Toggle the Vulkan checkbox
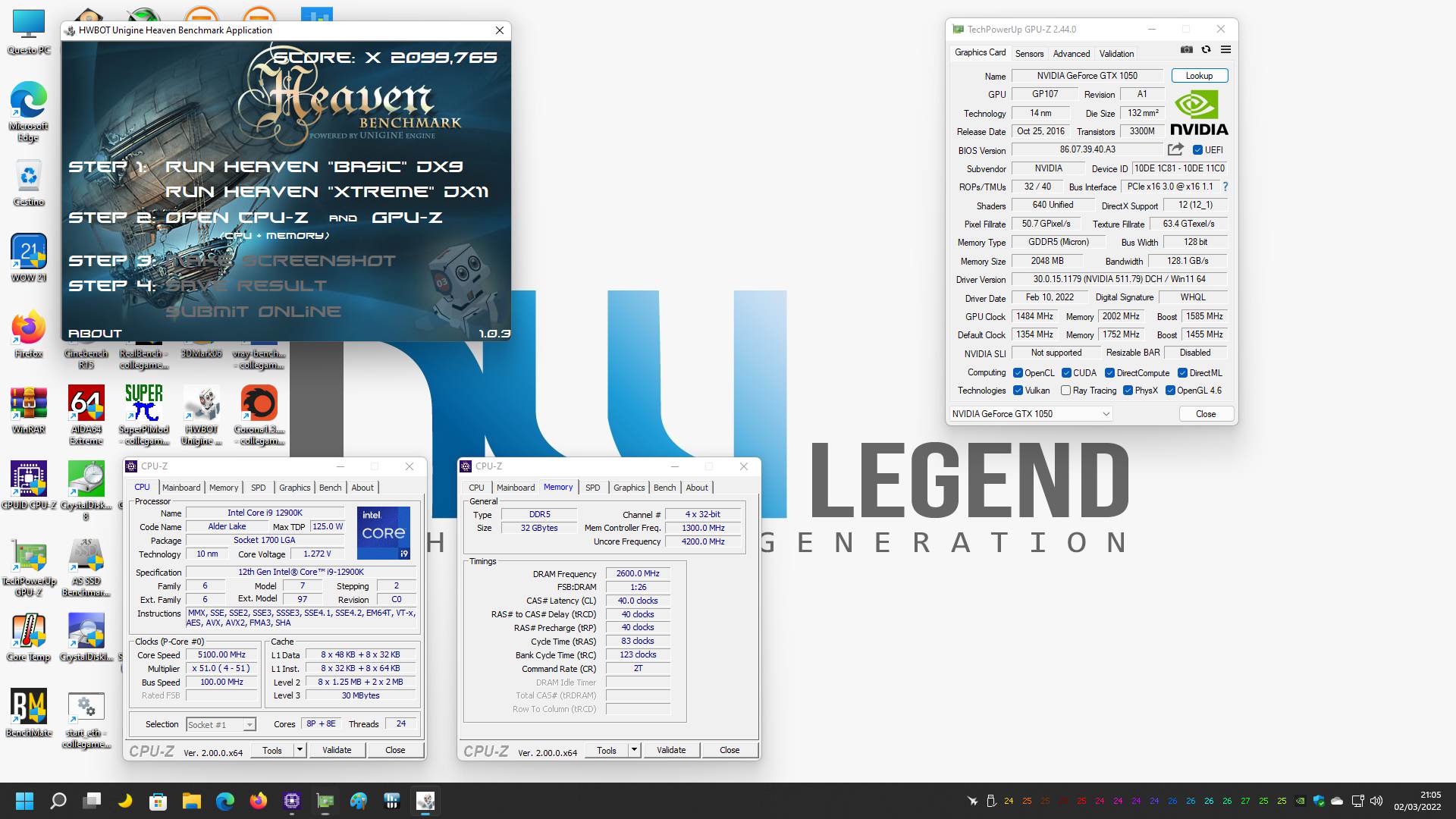The width and height of the screenshot is (1456, 819). click(x=1018, y=391)
